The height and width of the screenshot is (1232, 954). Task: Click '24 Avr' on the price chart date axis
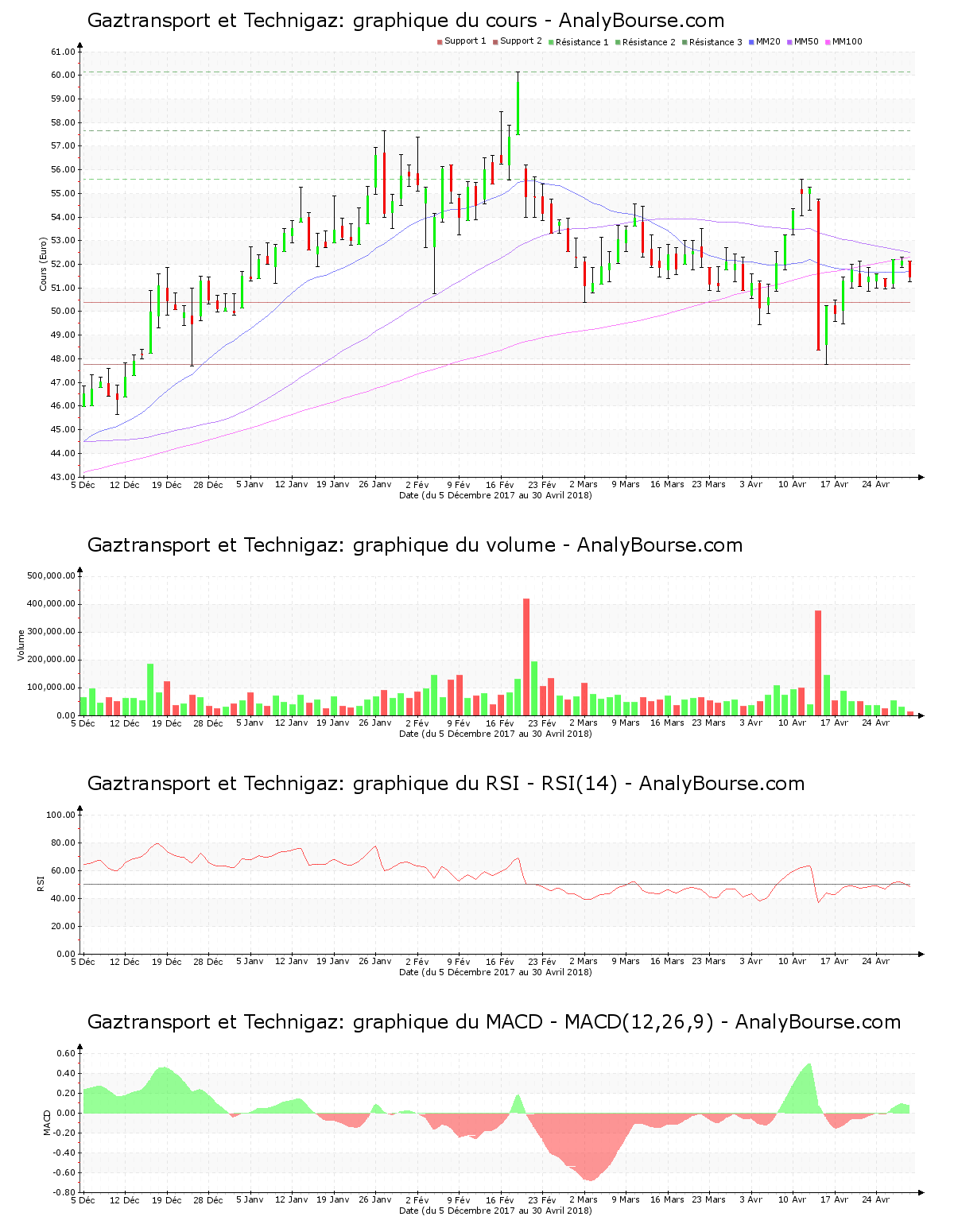875,485
